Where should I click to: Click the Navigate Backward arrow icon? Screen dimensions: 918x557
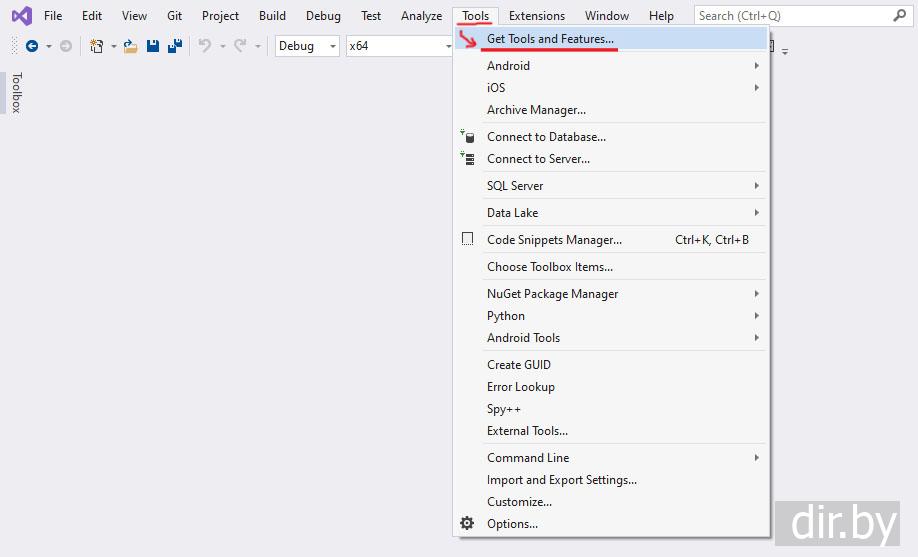(32, 46)
